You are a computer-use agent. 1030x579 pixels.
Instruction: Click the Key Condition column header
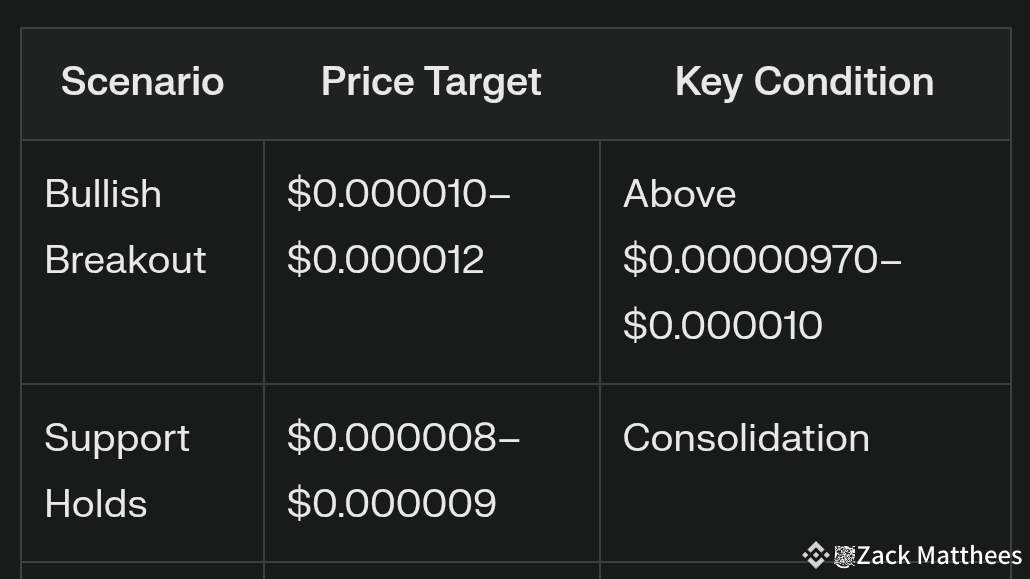(804, 82)
